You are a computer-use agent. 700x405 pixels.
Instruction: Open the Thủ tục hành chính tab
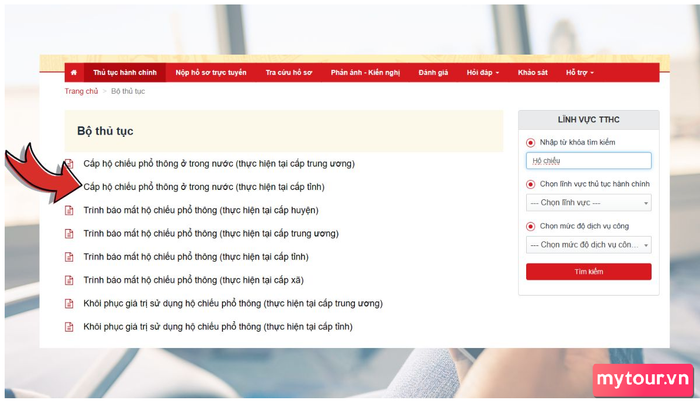pyautogui.click(x=125, y=72)
